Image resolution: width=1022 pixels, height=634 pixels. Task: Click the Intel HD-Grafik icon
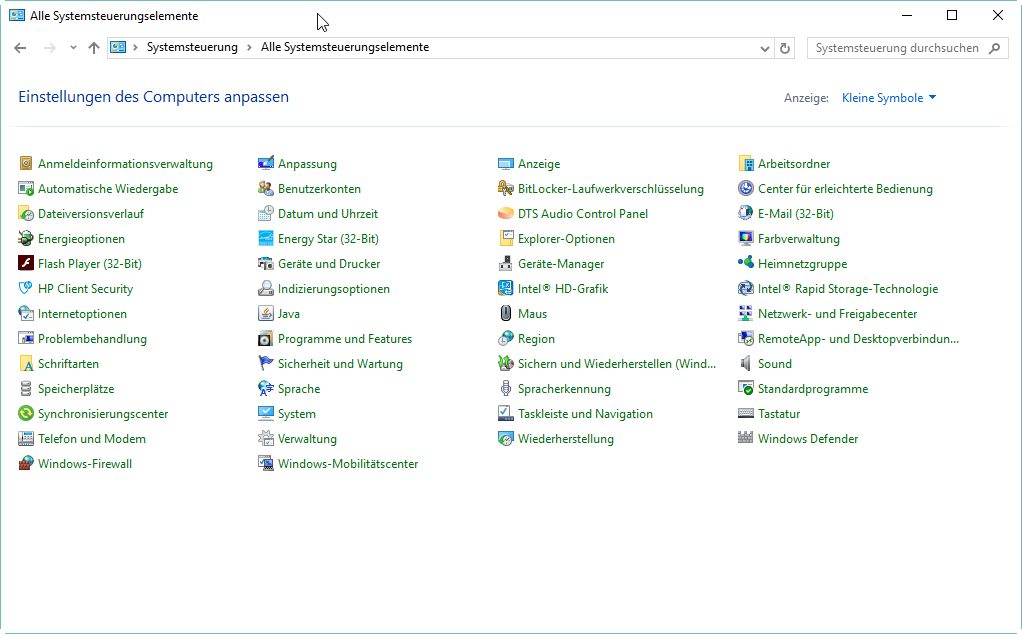[x=506, y=289]
